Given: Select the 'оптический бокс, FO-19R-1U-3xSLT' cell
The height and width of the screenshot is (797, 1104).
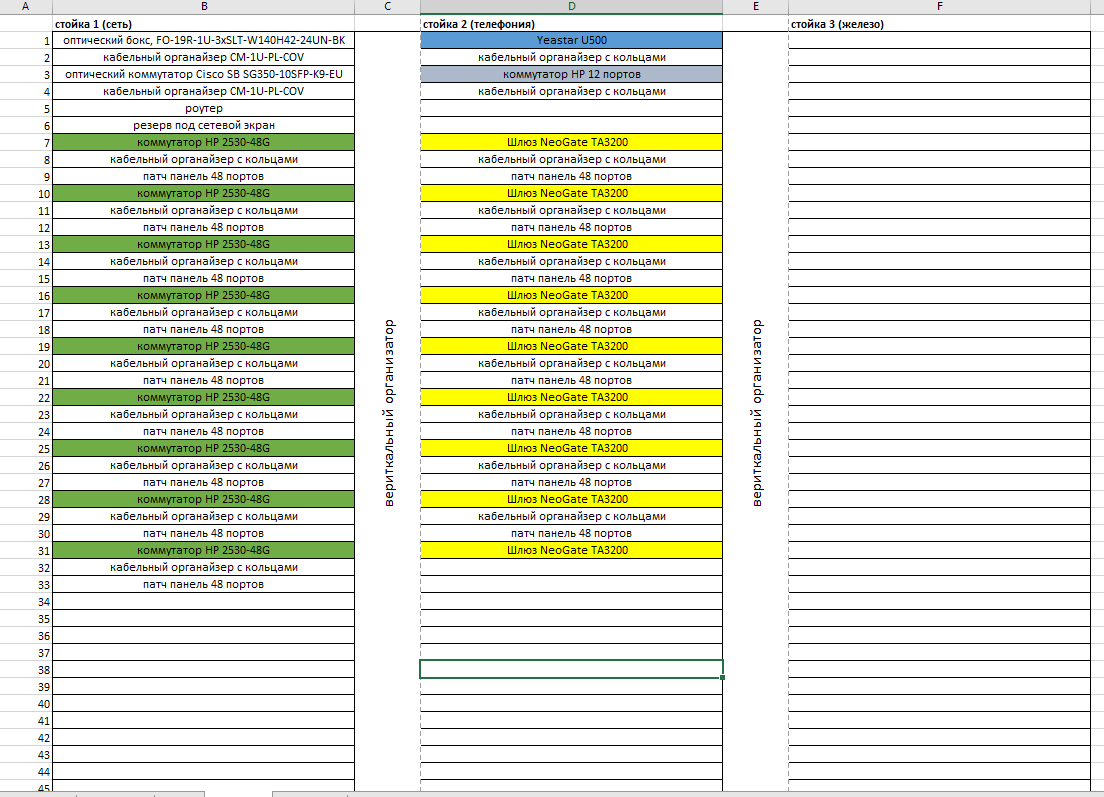Looking at the screenshot, I should click(203, 40).
